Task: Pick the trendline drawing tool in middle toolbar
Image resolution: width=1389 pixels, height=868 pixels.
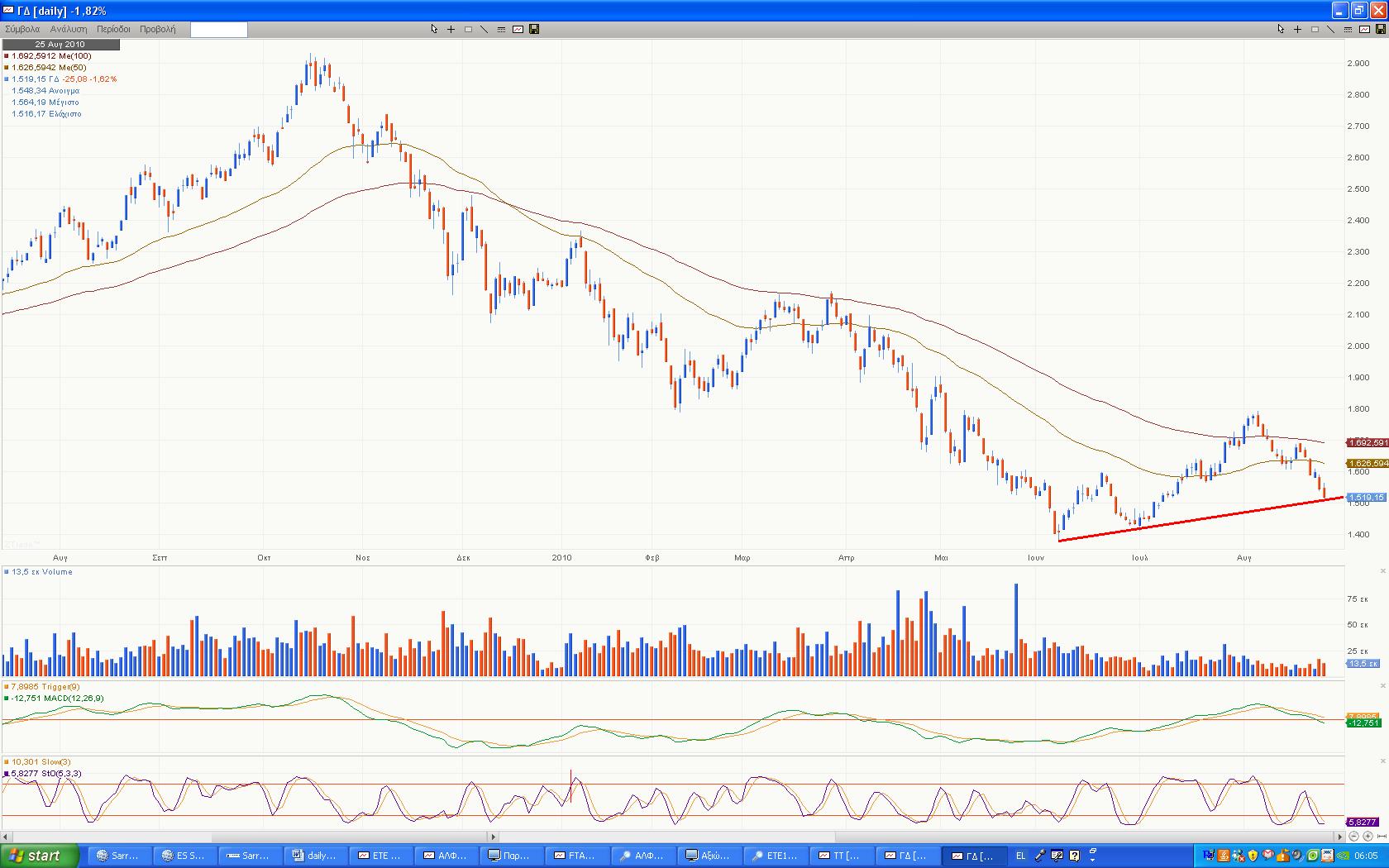Action: click(484, 29)
